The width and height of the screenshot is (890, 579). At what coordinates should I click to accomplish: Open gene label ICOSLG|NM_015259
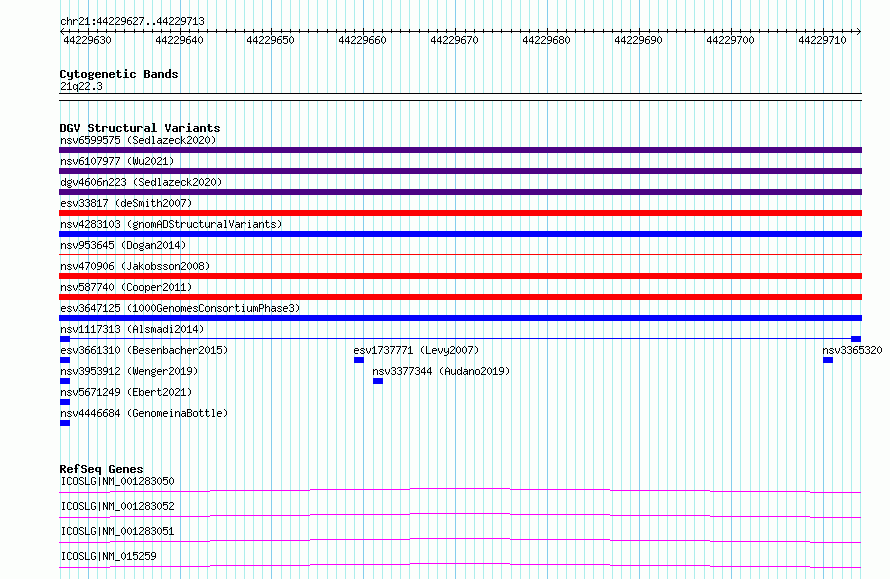(108, 556)
